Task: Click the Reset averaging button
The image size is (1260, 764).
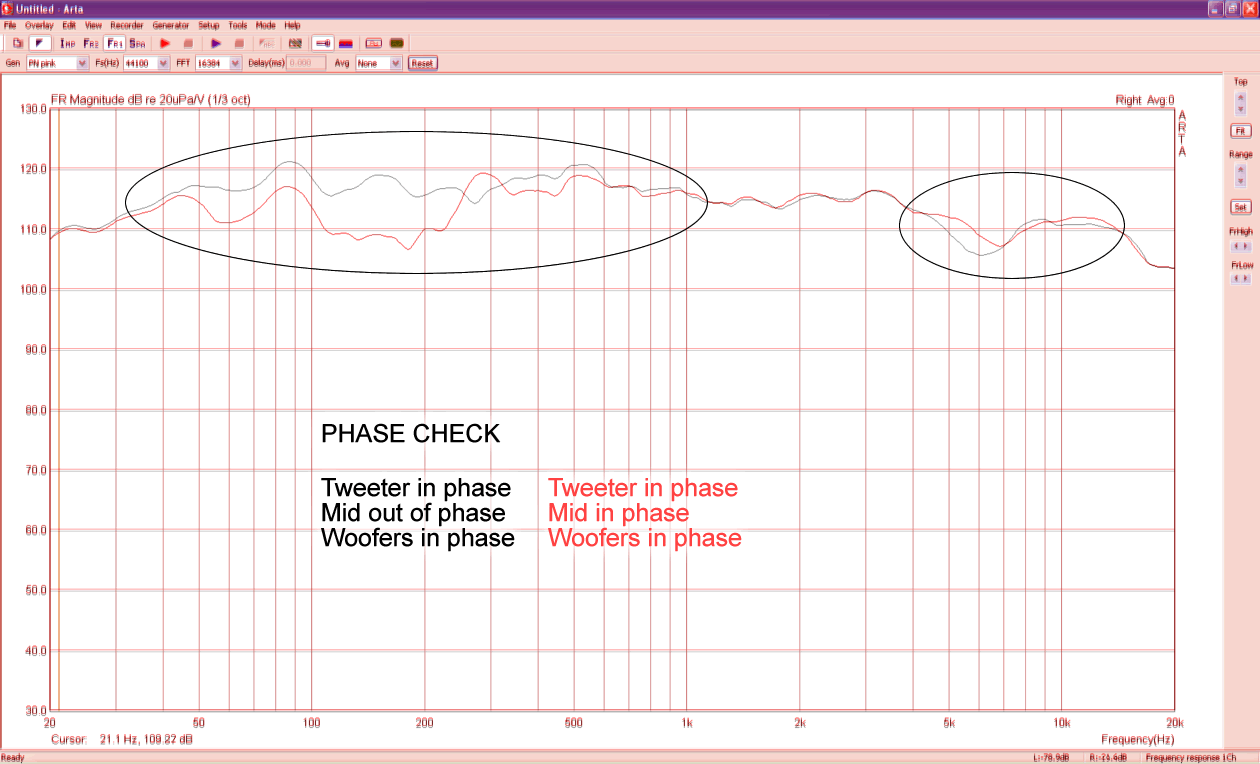Action: (x=423, y=63)
